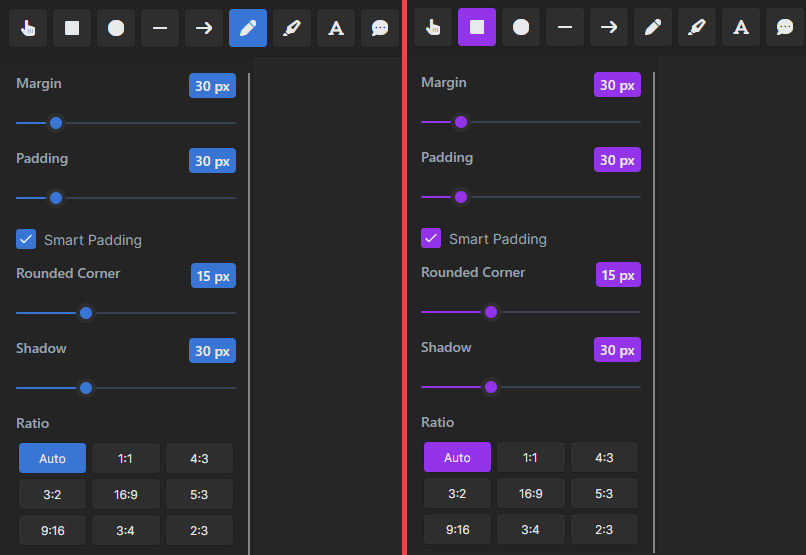The height and width of the screenshot is (555, 806).
Task: Choose 3:4 ratio in the blue panel
Action: pos(126,530)
